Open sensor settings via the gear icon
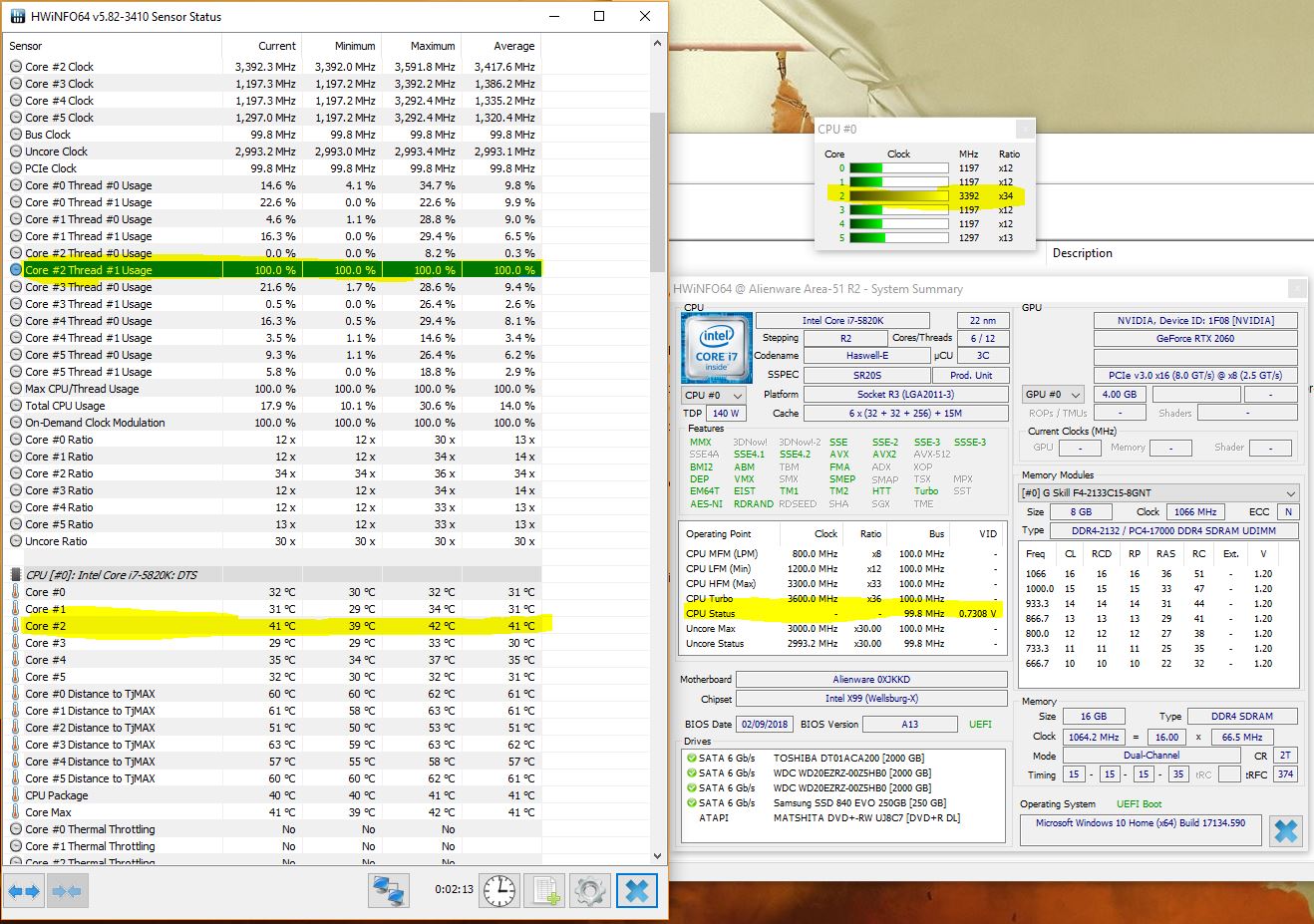Image resolution: width=1314 pixels, height=924 pixels. [589, 890]
